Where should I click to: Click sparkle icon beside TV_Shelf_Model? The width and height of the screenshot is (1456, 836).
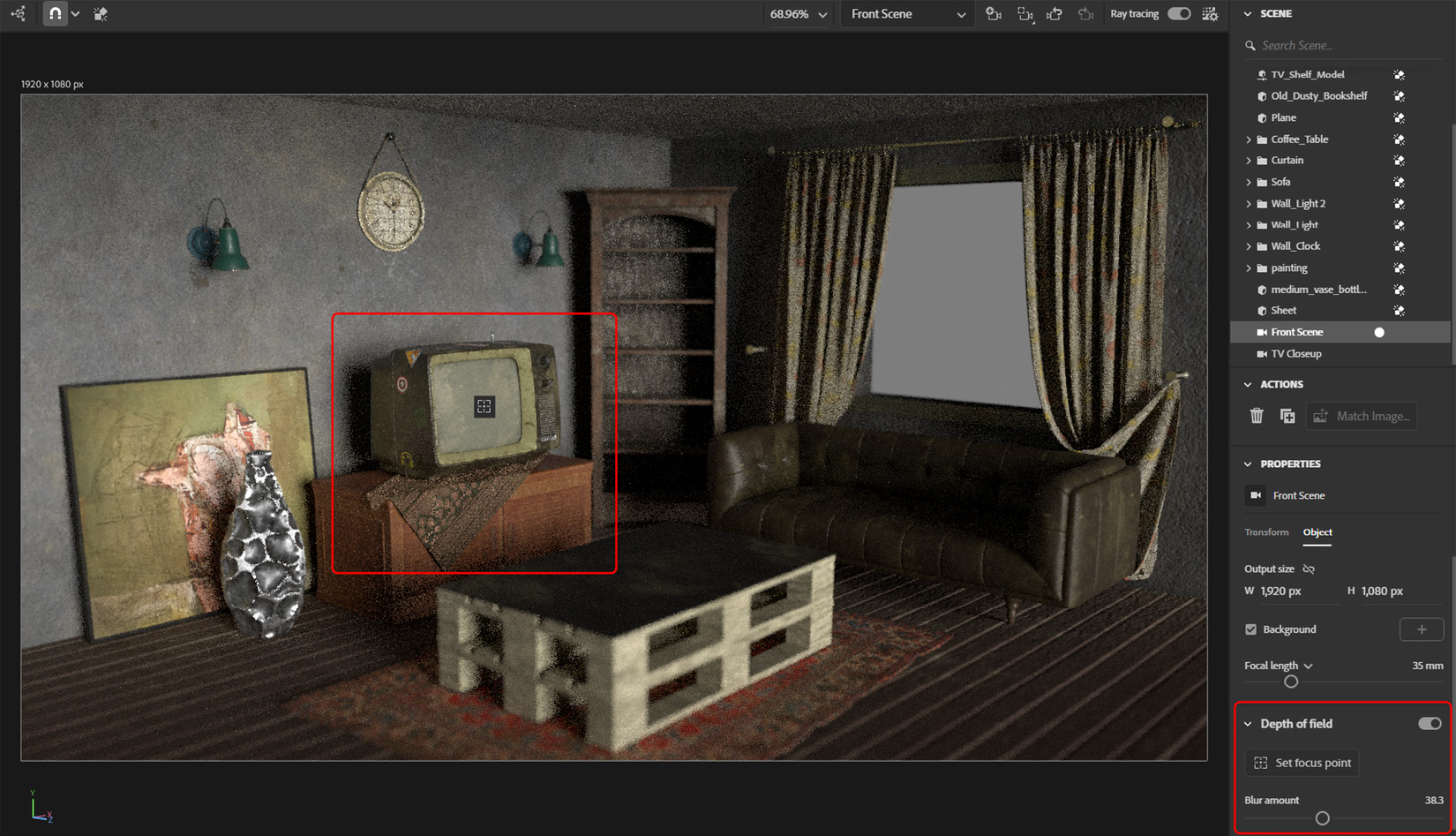tap(1399, 75)
